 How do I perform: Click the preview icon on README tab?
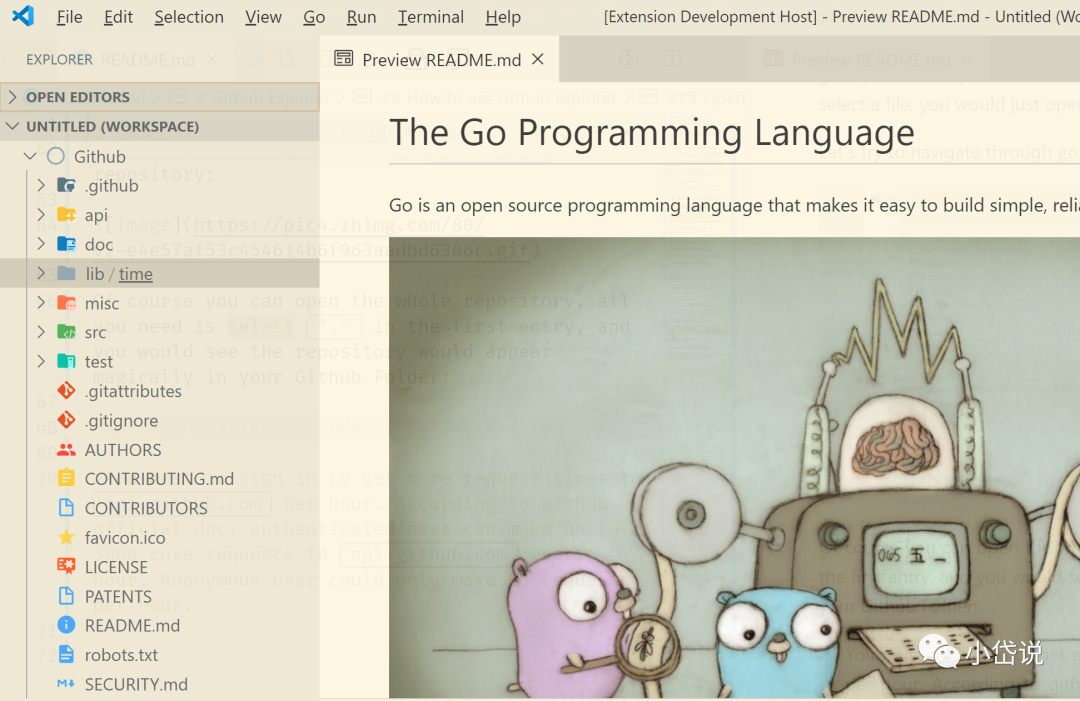344,59
